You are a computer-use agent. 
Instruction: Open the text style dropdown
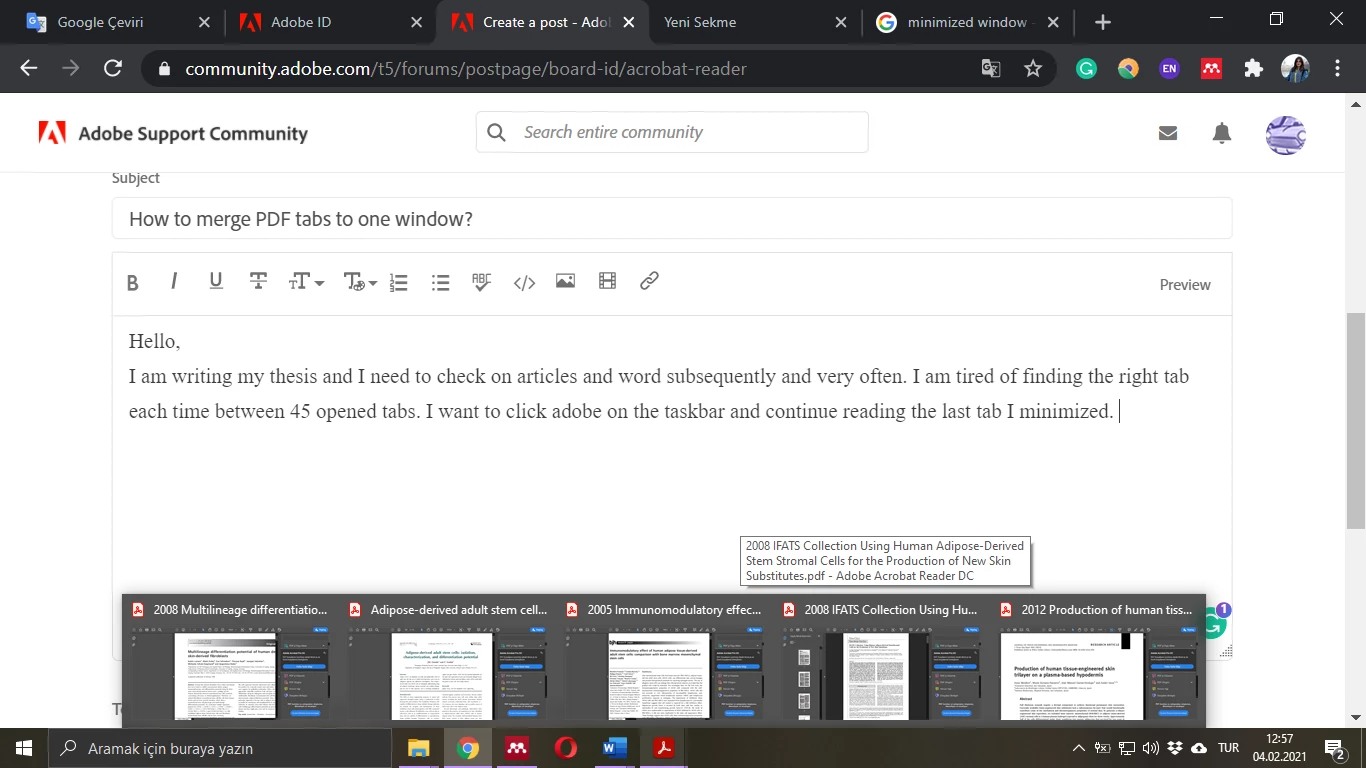coord(359,282)
